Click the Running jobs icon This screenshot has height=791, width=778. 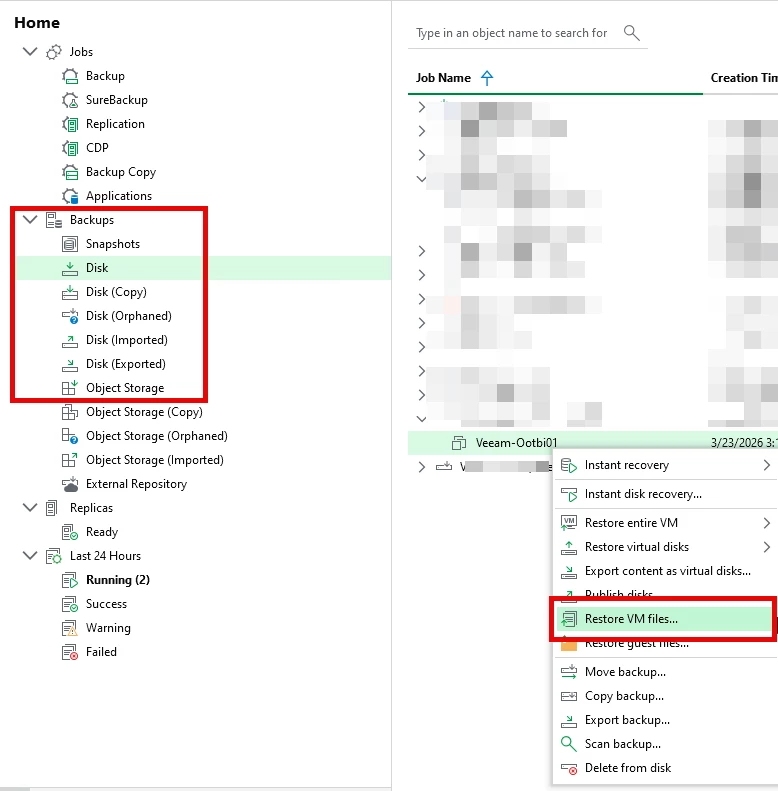(x=70, y=580)
